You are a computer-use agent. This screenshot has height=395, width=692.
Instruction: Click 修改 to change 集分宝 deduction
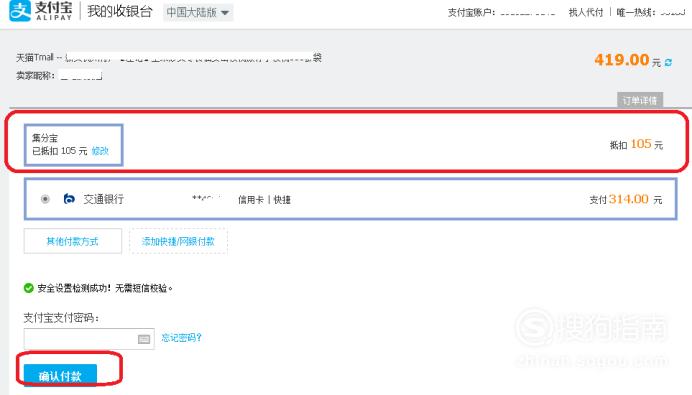pos(100,151)
